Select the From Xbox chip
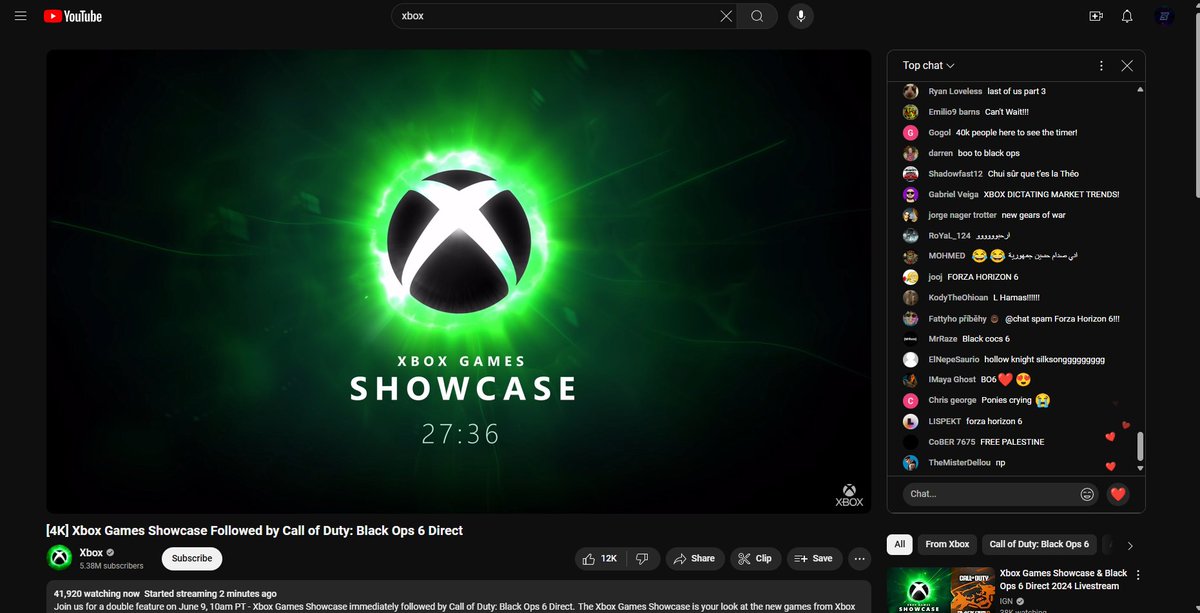Viewport: 1200px width, 613px height. click(947, 544)
